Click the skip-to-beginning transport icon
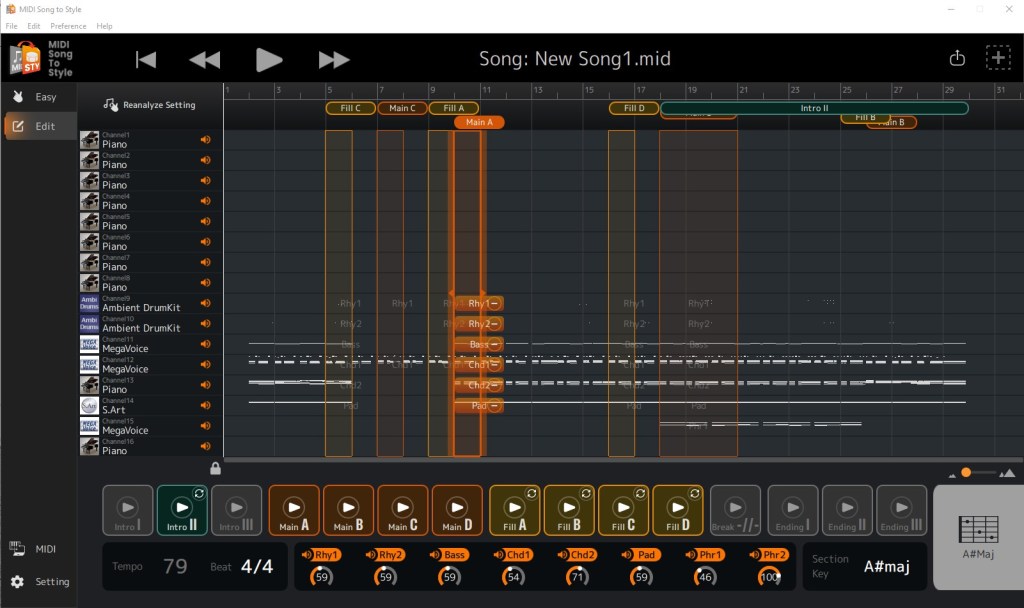Screen dimensions: 1024x608 point(146,60)
